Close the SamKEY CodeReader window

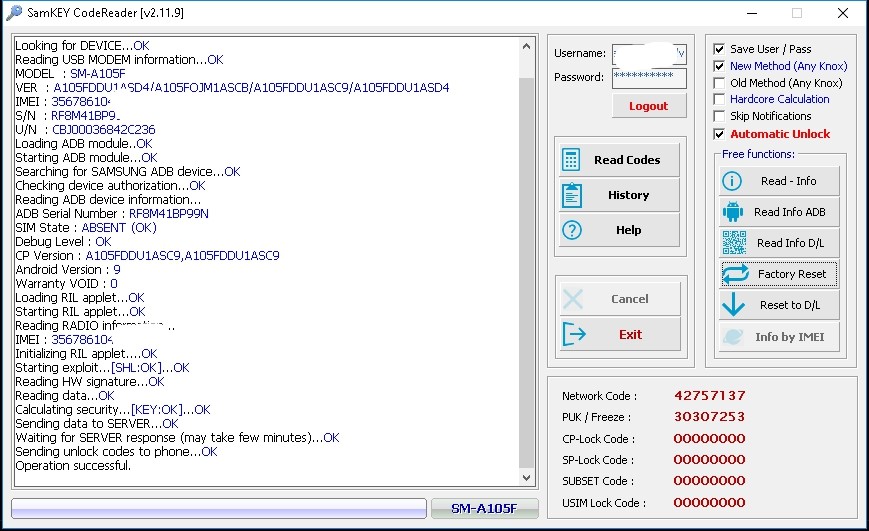tap(843, 13)
